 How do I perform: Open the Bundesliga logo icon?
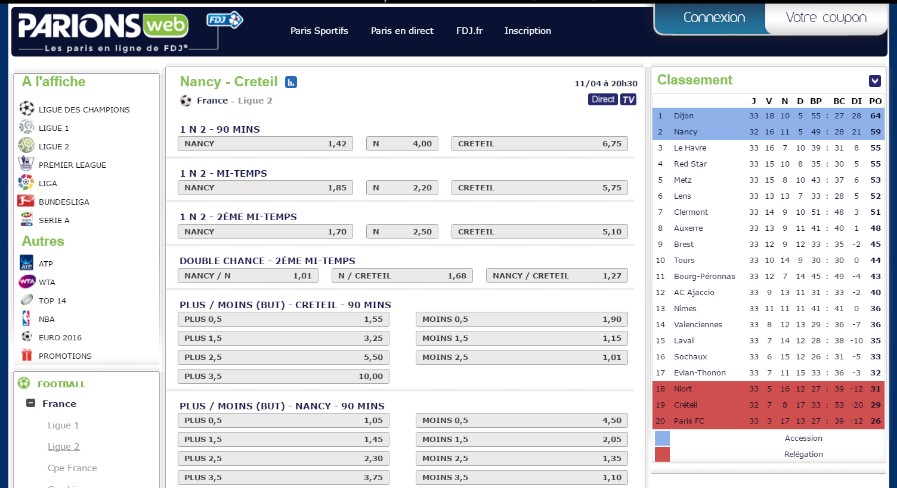[x=26, y=201]
